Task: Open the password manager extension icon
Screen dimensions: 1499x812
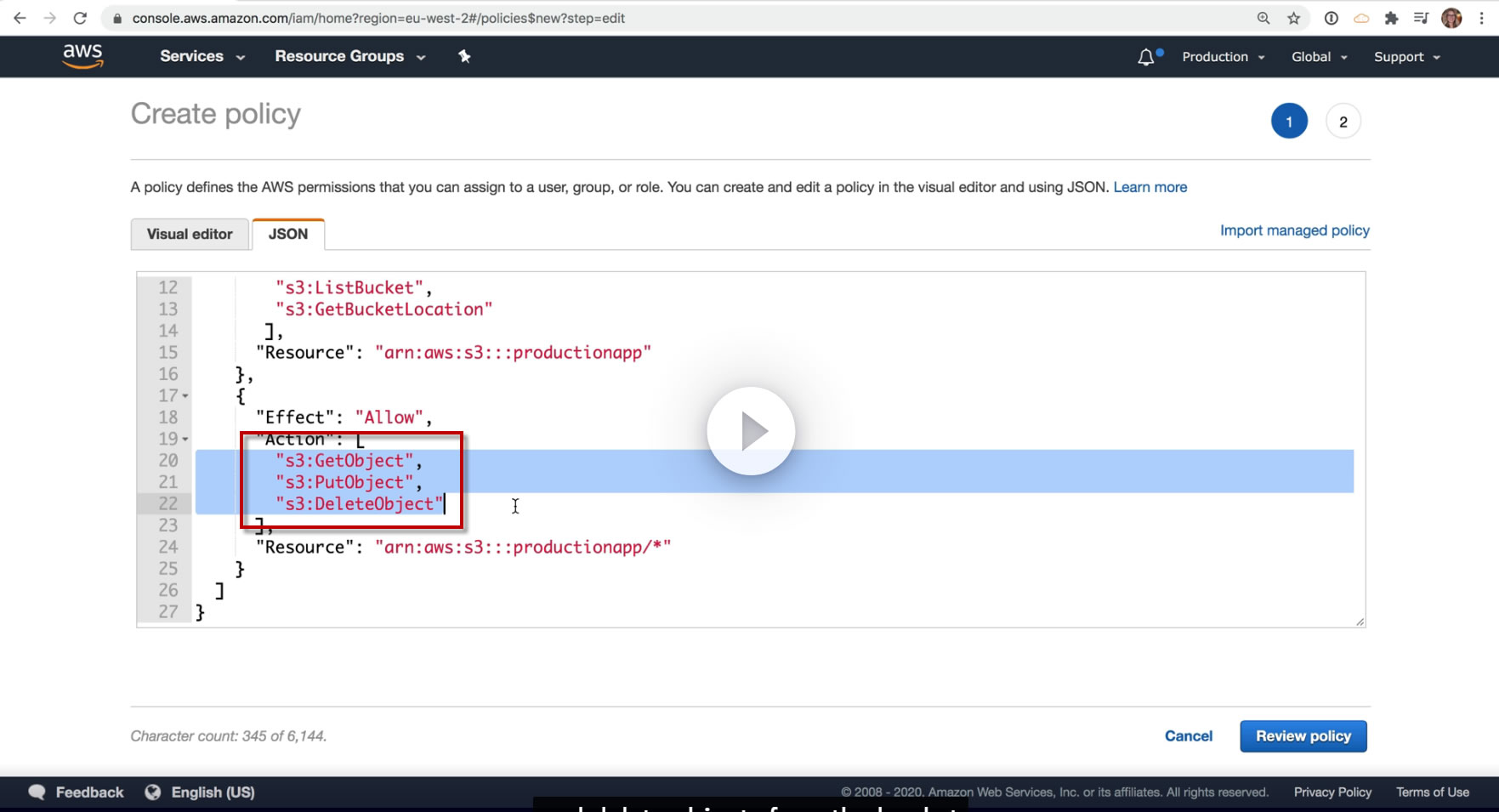Action: tap(1331, 18)
